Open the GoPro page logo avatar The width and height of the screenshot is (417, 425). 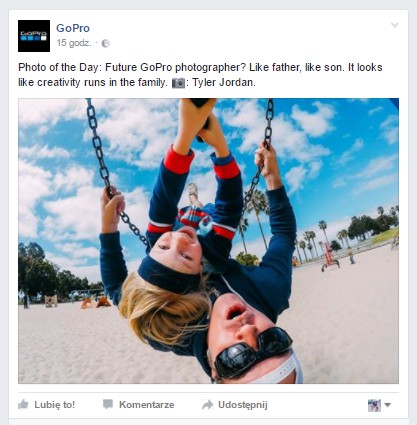coord(34,36)
